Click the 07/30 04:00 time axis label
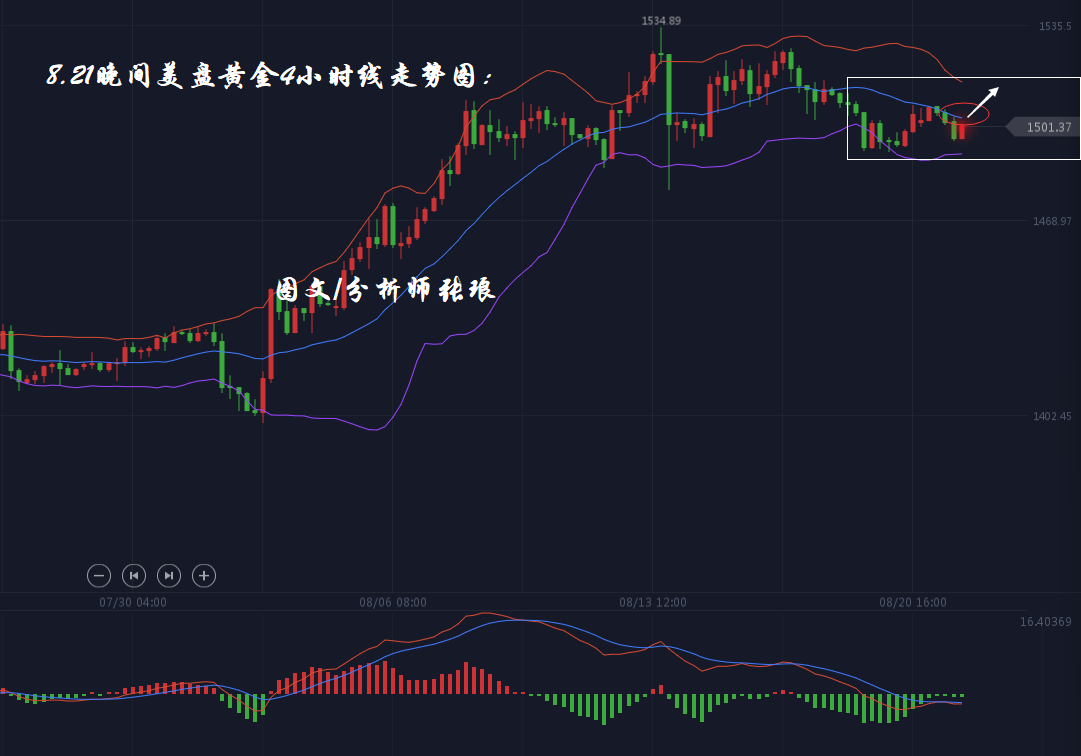 pos(133,602)
